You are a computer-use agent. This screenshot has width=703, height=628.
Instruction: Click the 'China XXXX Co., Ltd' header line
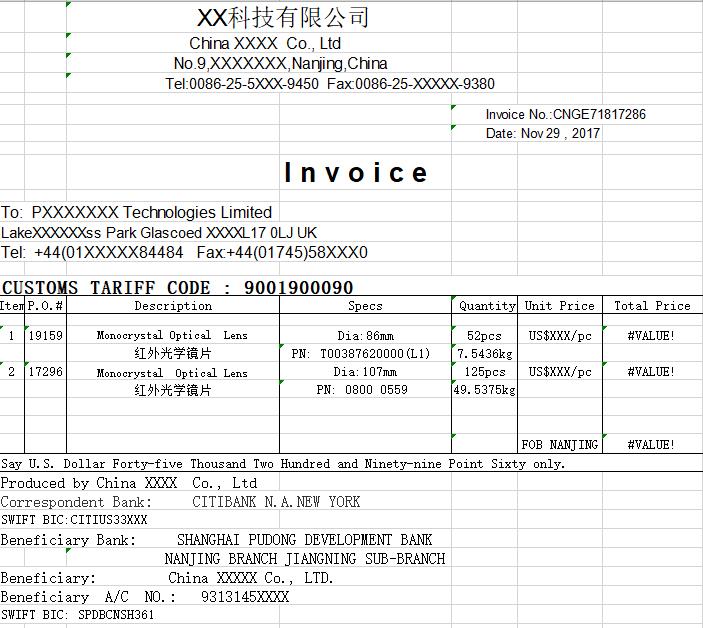coord(265,43)
